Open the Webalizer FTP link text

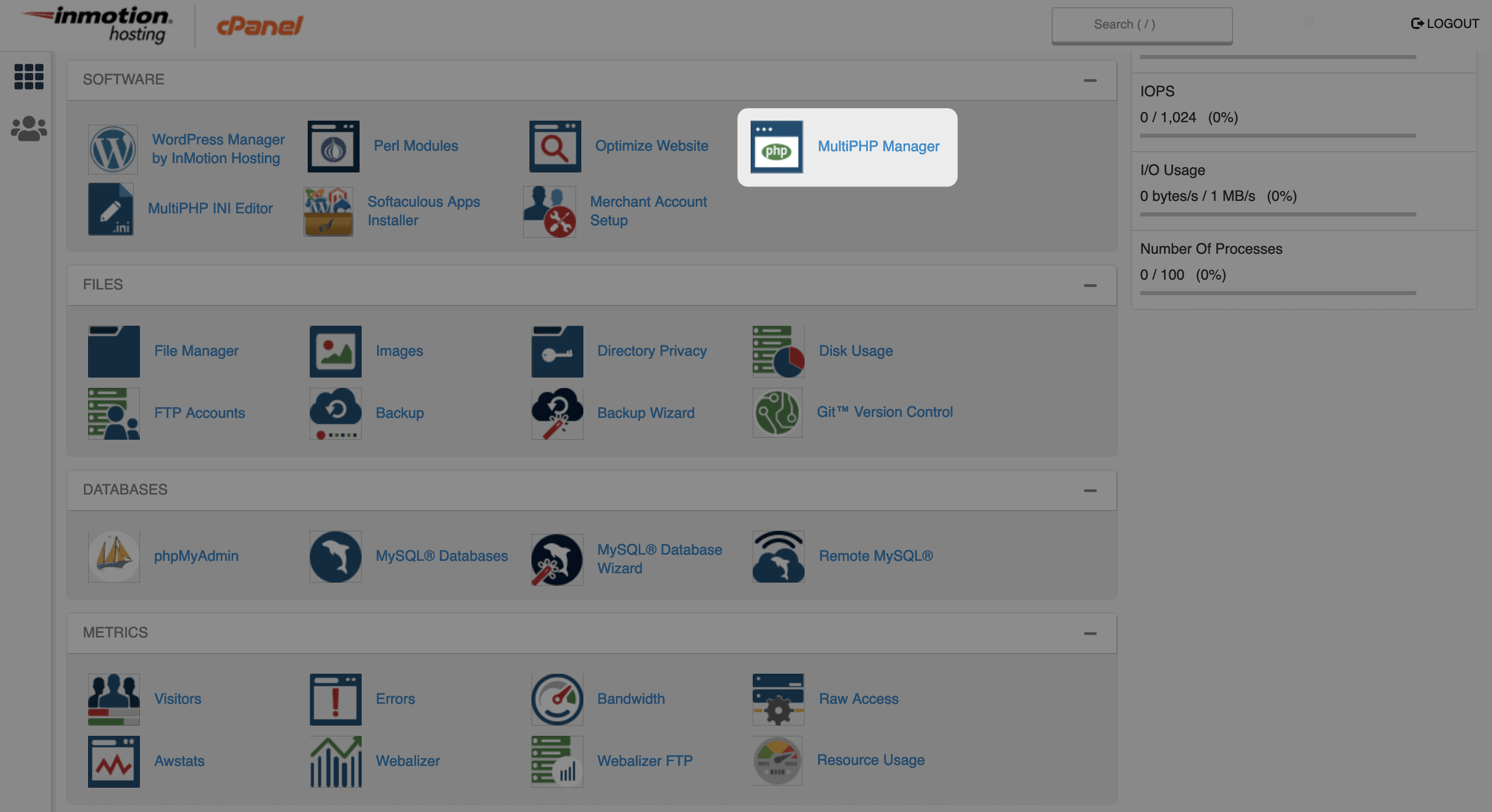644,761
